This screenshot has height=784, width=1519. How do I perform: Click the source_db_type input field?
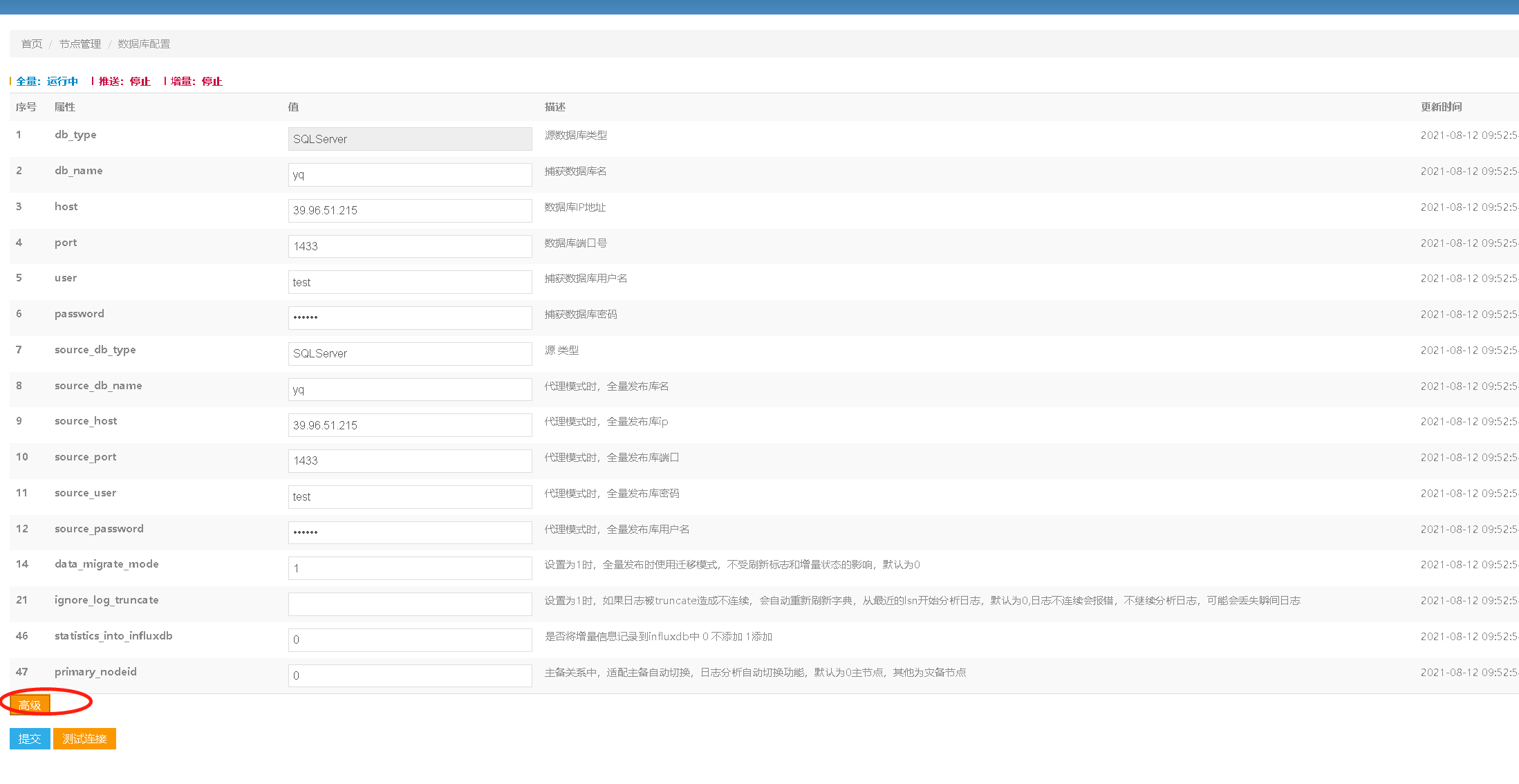click(409, 353)
